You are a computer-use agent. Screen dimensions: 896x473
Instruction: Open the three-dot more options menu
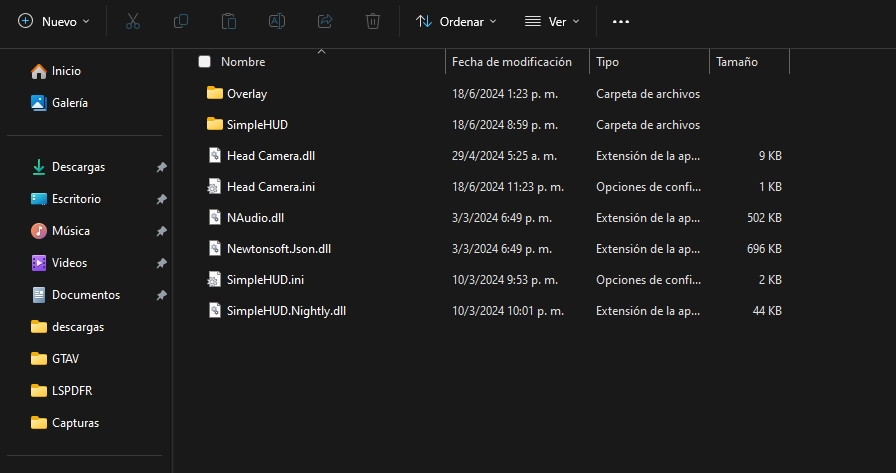click(x=621, y=21)
